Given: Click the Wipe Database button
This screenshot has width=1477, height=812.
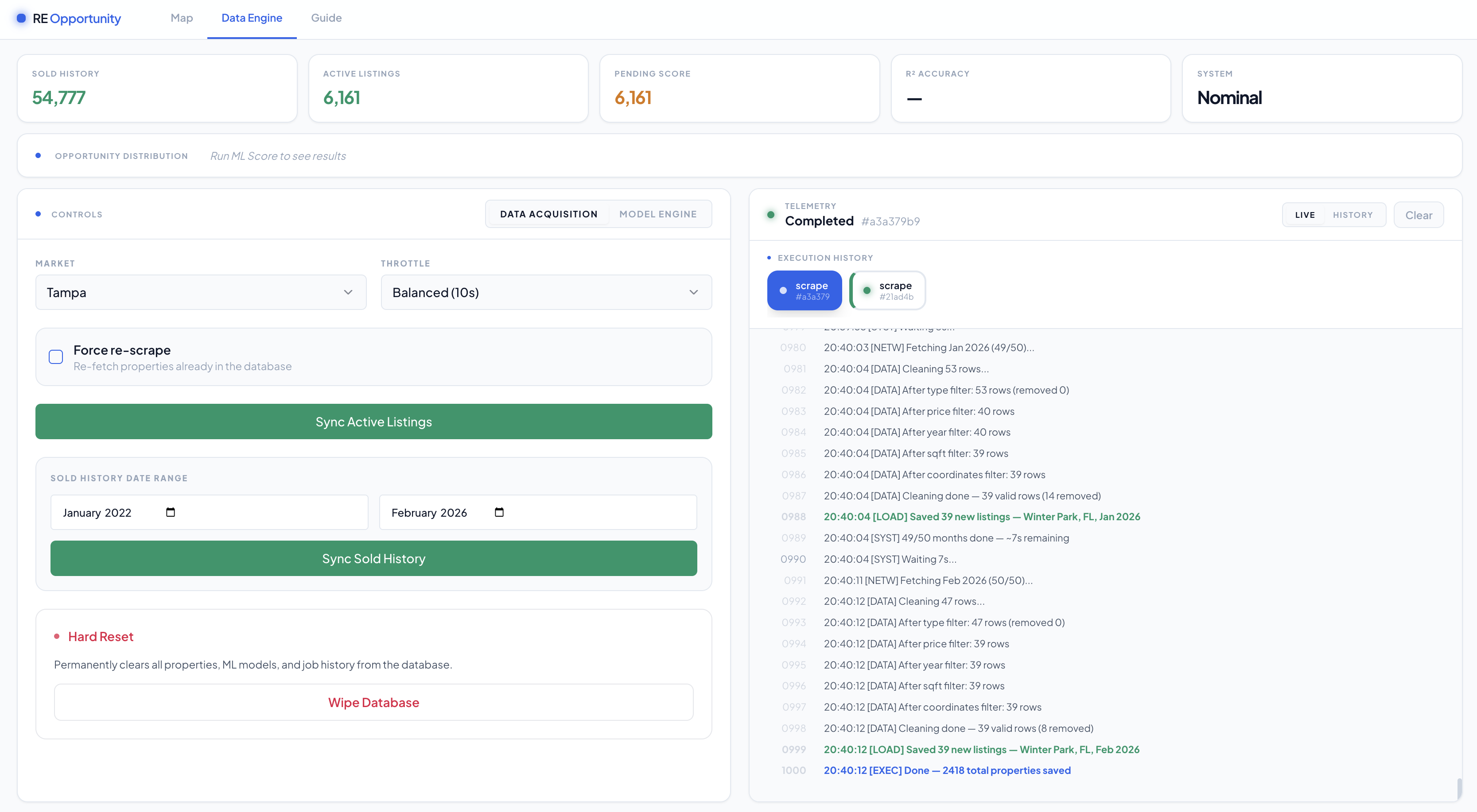Looking at the screenshot, I should point(373,703).
